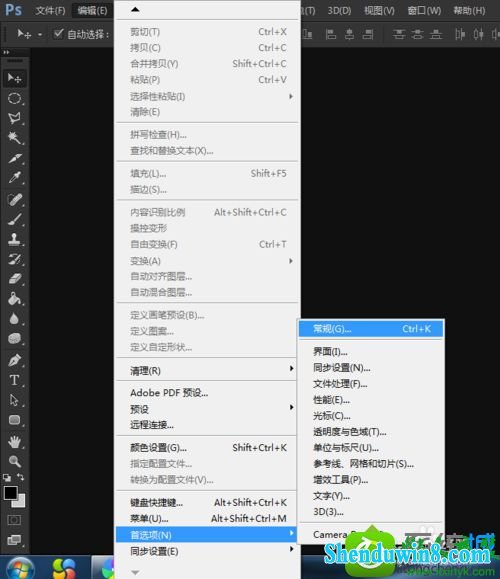Image resolution: width=500 pixels, height=579 pixels.
Task: Choose 光标(C)... preferences
Action: tap(371, 416)
